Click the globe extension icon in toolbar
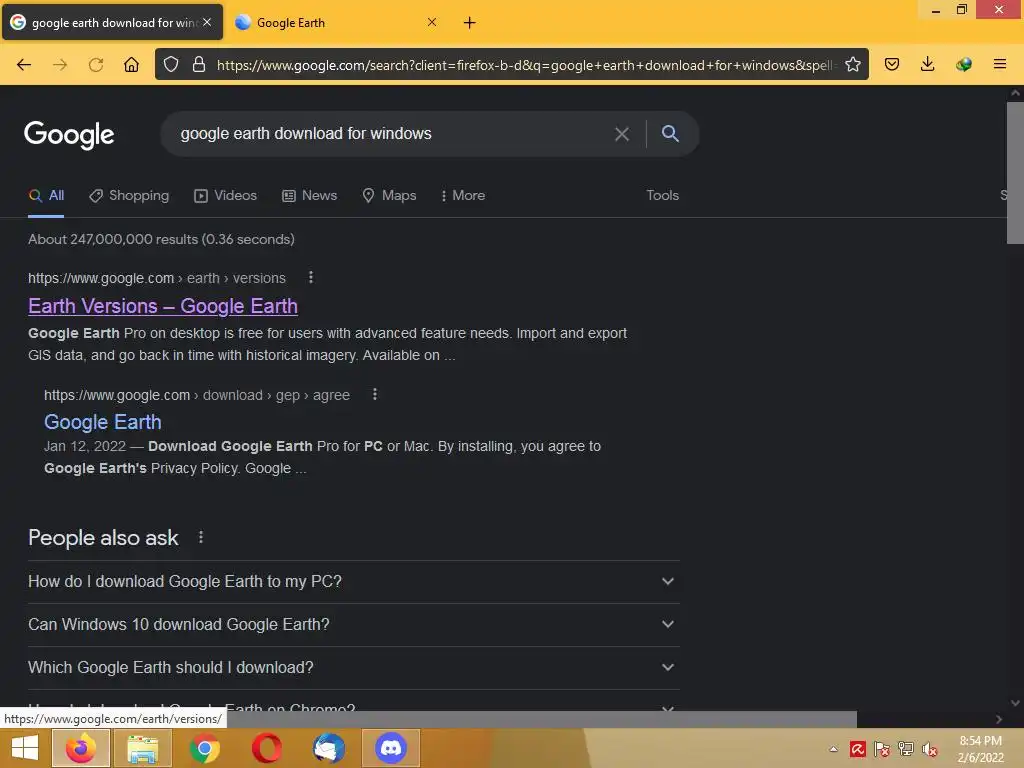Viewport: 1024px width, 768px height. (964, 65)
